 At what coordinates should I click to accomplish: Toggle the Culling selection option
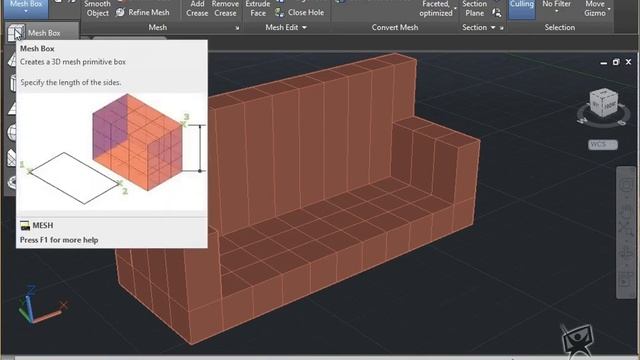pos(522,9)
